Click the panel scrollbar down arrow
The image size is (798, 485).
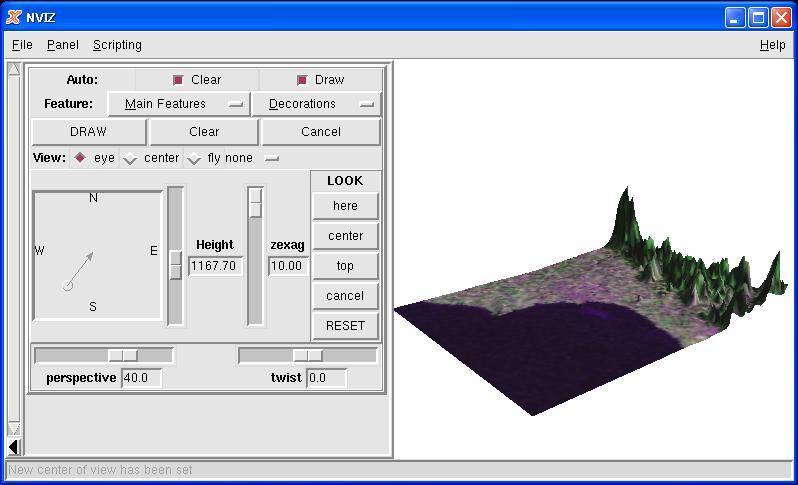(x=14, y=429)
